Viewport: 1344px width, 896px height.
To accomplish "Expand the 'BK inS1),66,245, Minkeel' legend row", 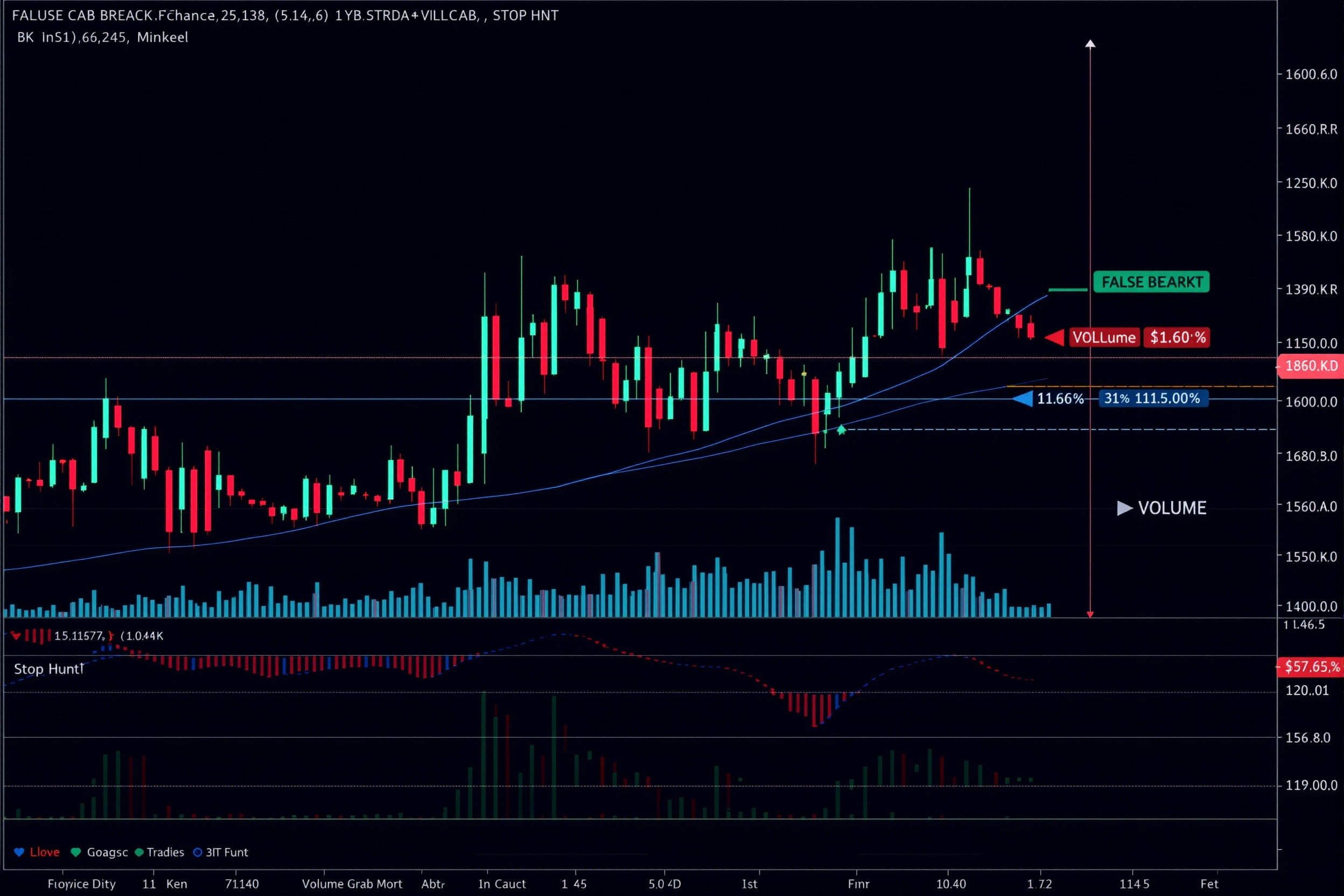I will click(102, 37).
